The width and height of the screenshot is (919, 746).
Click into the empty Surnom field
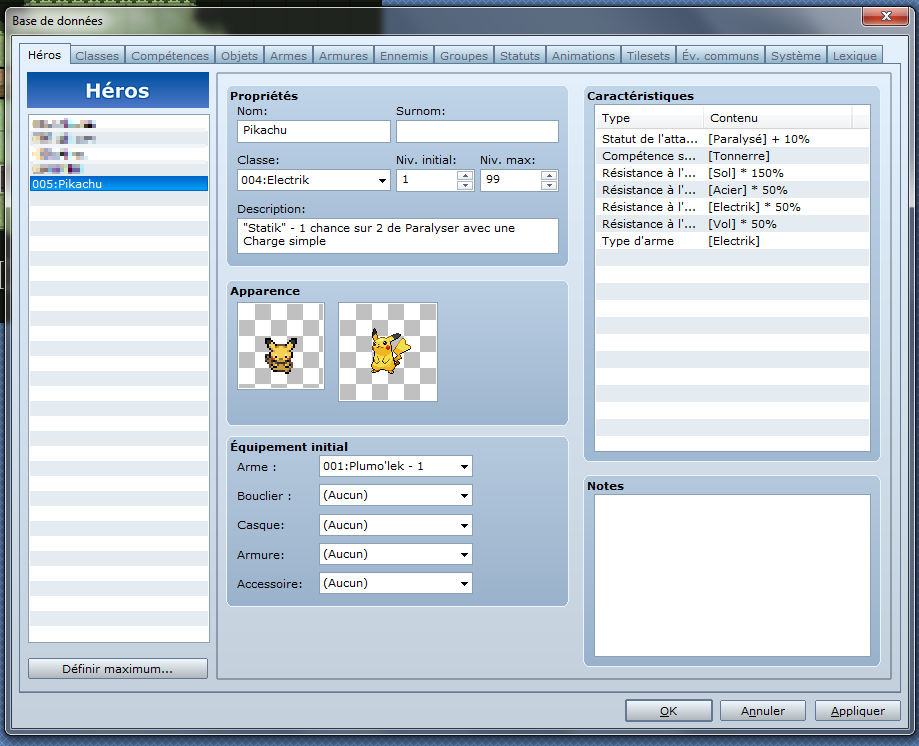click(x=477, y=131)
